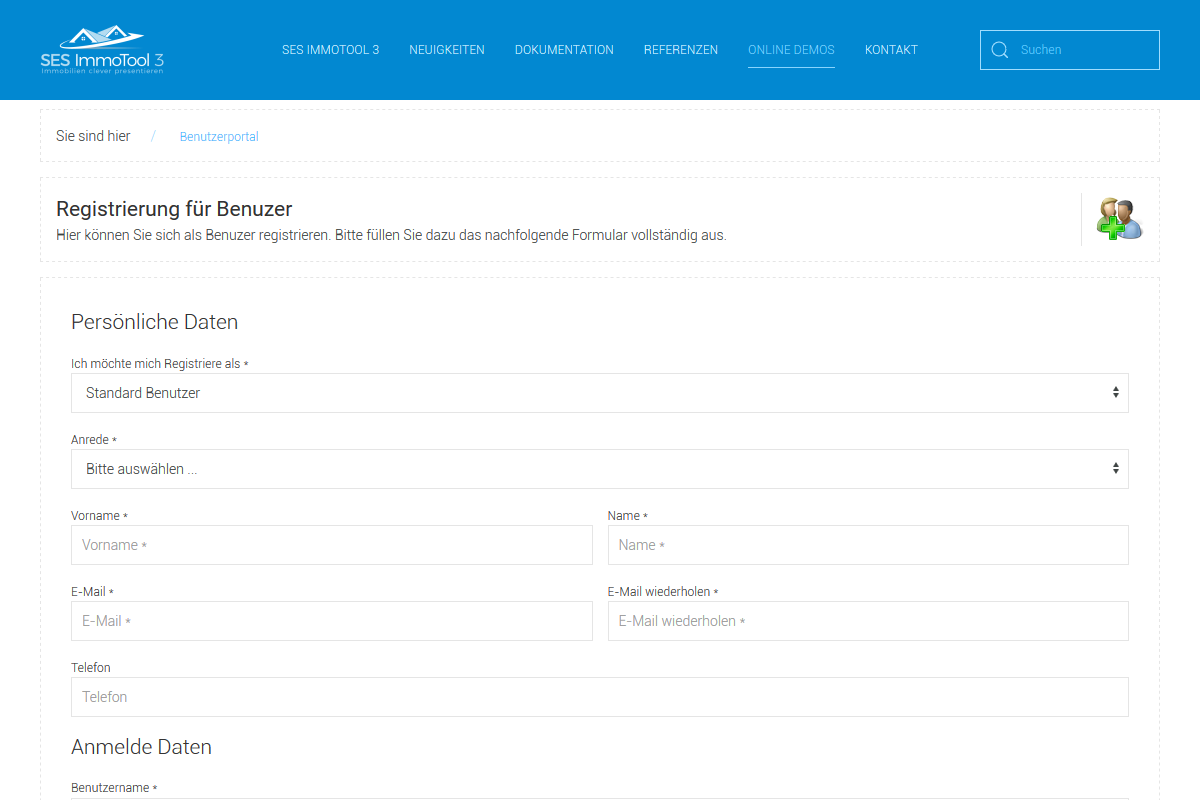Image resolution: width=1200 pixels, height=800 pixels.
Task: Open the Anrede dropdown
Action: pyautogui.click(x=600, y=469)
